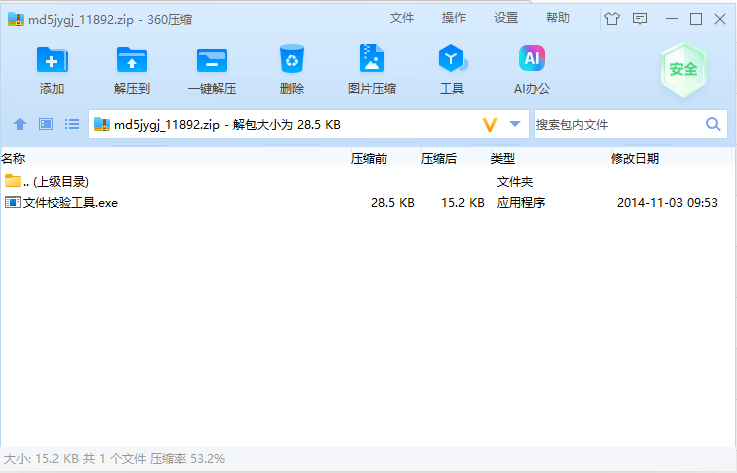
Task: Launch the AI办公 feature
Action: click(x=532, y=58)
